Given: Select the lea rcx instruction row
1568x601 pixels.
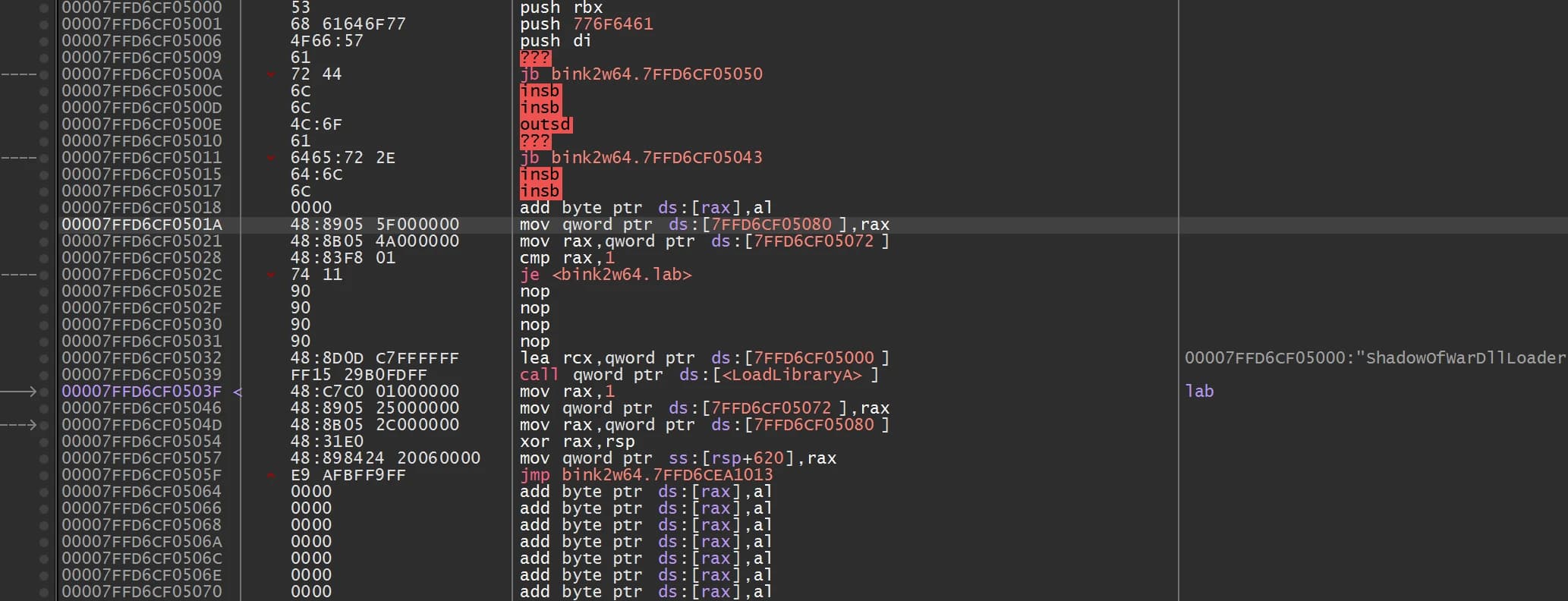Looking at the screenshot, I should [704, 358].
